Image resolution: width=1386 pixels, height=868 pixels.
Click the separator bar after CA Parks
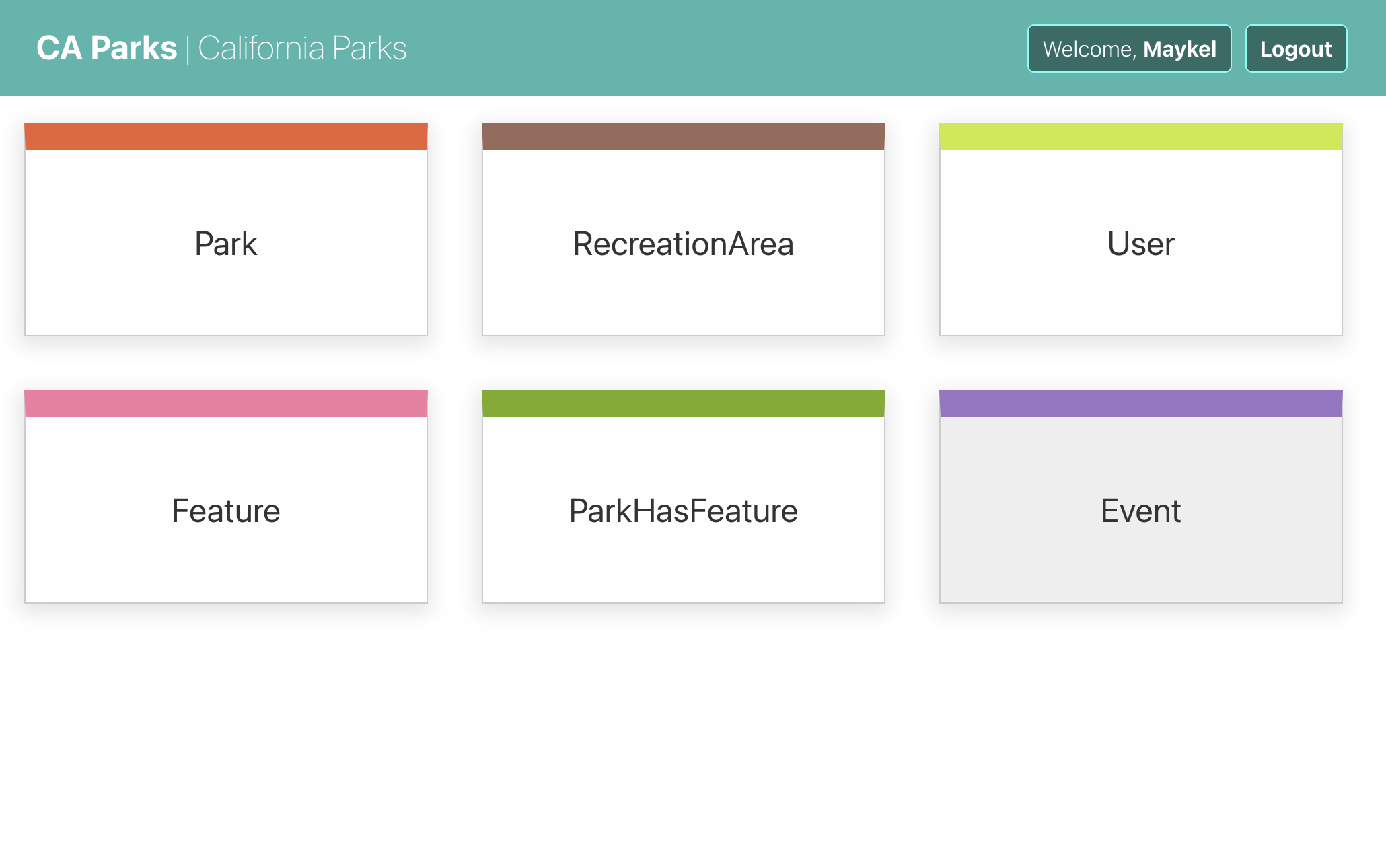pos(188,50)
